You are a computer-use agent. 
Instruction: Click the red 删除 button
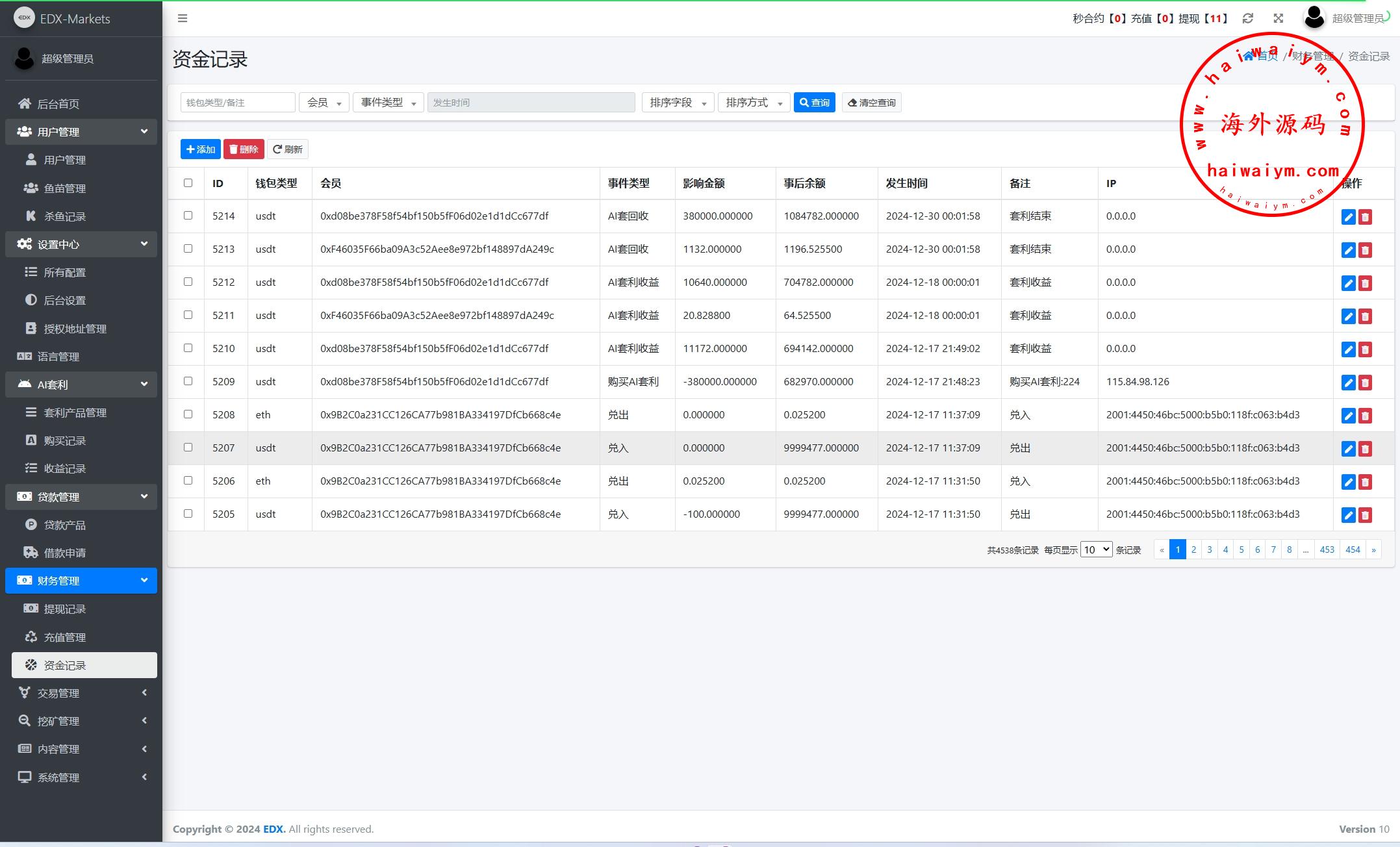[244, 149]
